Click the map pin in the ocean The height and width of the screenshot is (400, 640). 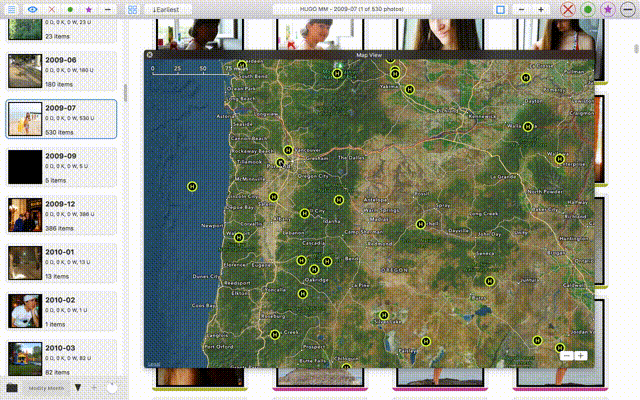coord(192,187)
